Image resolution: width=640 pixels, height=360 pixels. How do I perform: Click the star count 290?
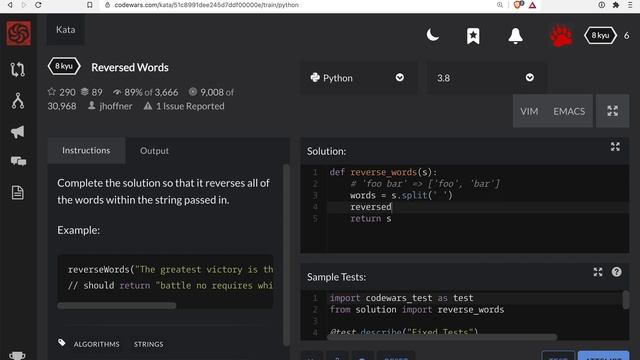[62, 92]
